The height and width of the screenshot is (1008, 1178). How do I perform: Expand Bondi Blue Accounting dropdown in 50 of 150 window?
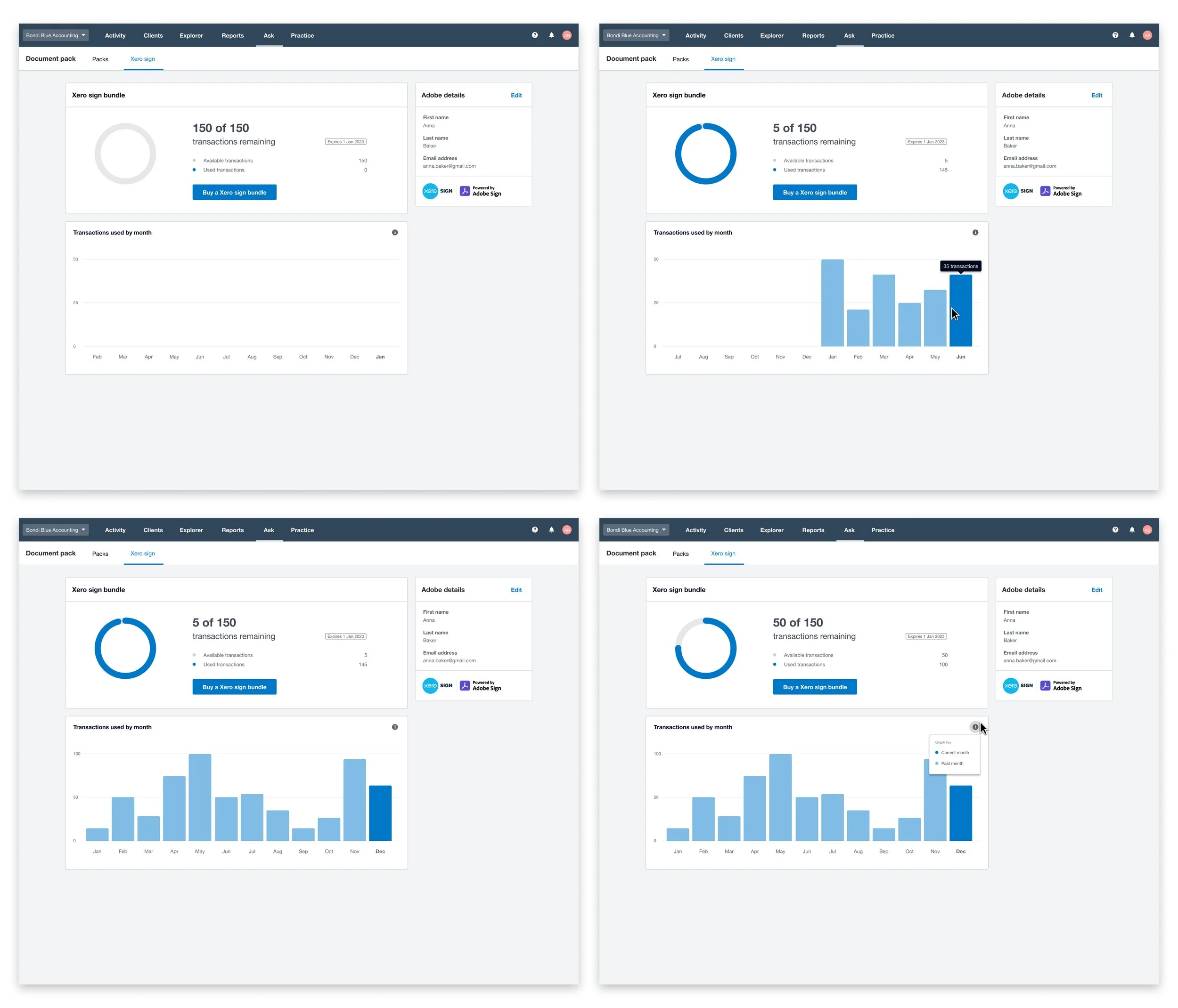pos(636,529)
